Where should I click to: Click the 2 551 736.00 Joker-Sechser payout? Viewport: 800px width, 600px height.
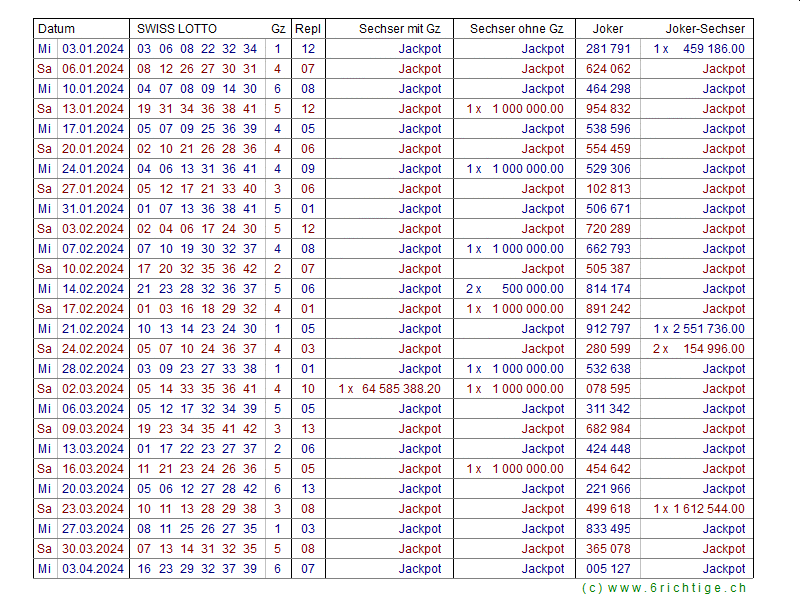pyautogui.click(x=699, y=329)
